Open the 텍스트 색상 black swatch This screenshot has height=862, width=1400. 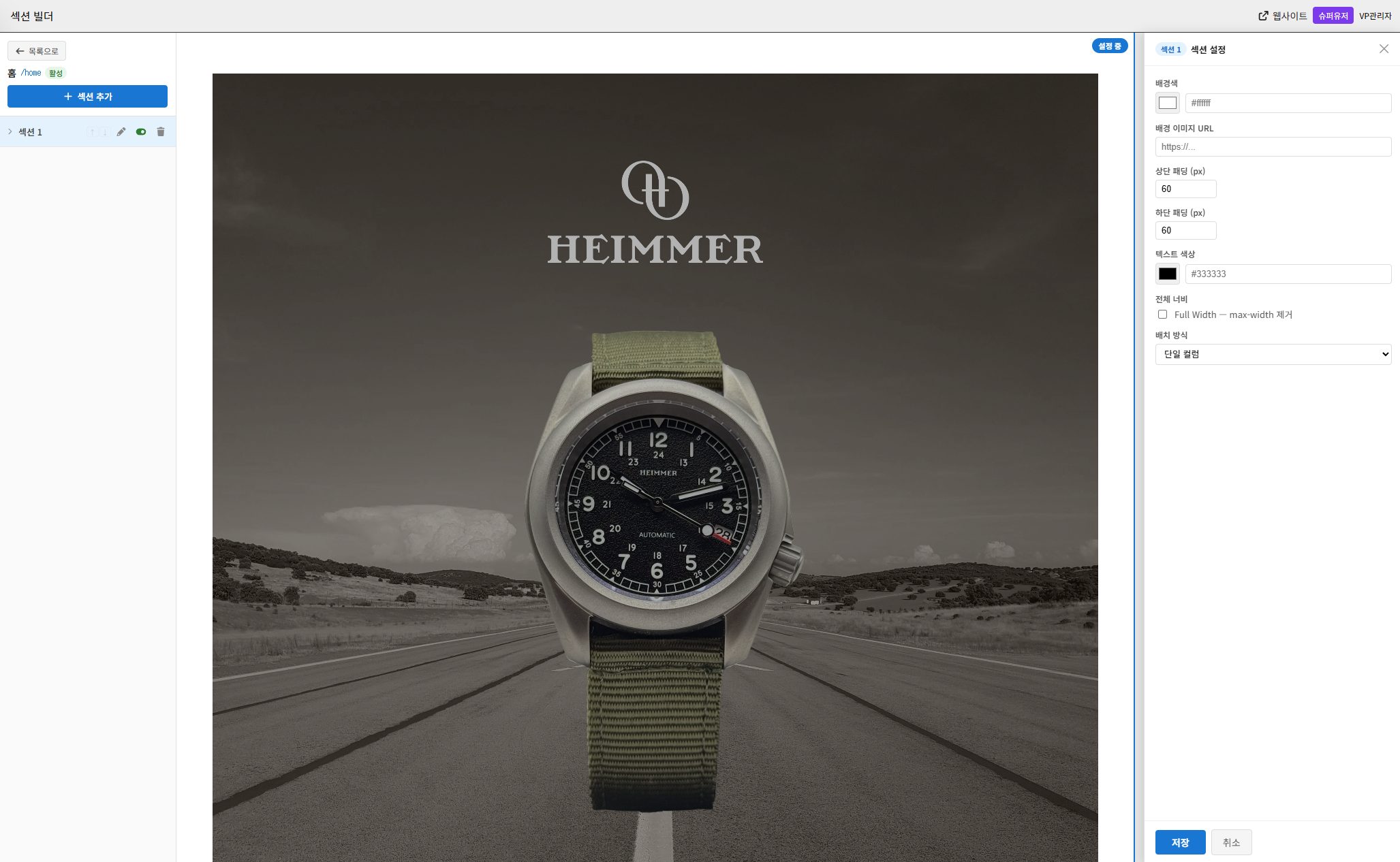1167,274
